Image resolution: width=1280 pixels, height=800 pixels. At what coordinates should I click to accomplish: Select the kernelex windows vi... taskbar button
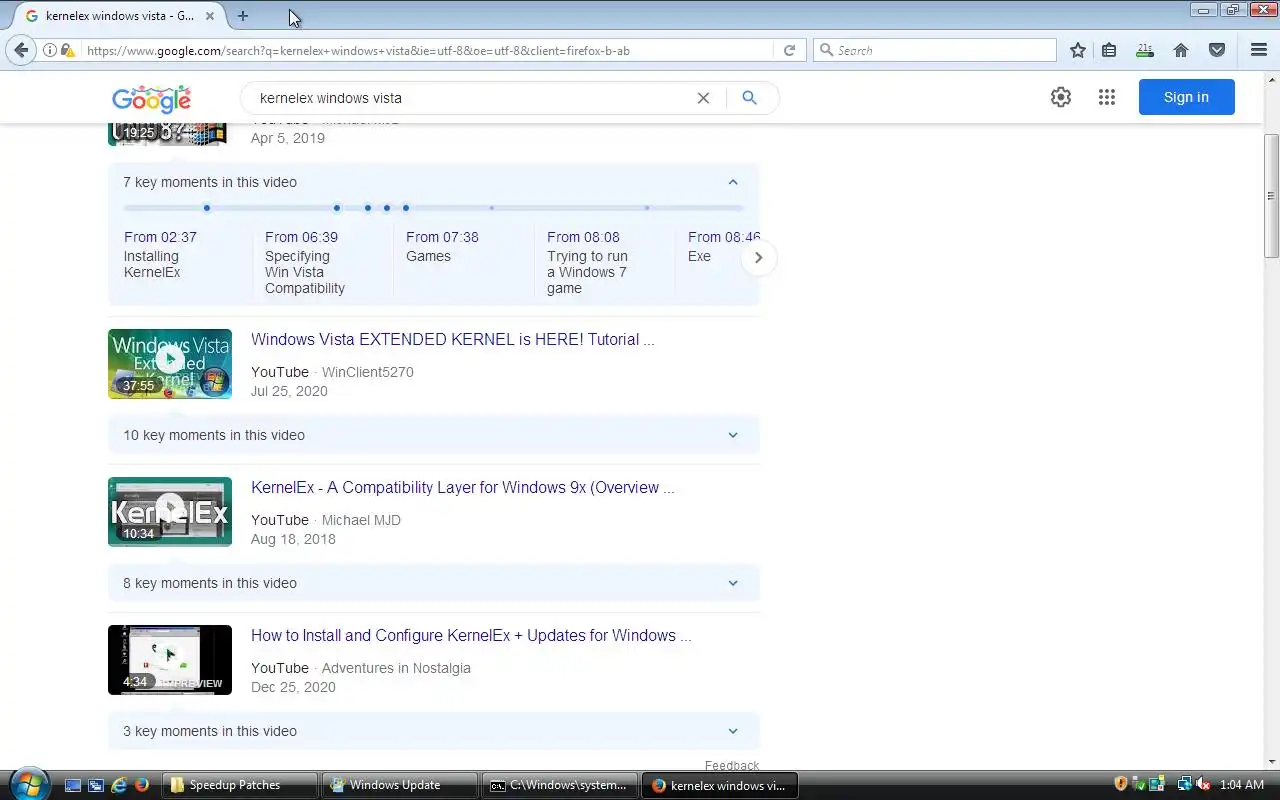coord(719,785)
